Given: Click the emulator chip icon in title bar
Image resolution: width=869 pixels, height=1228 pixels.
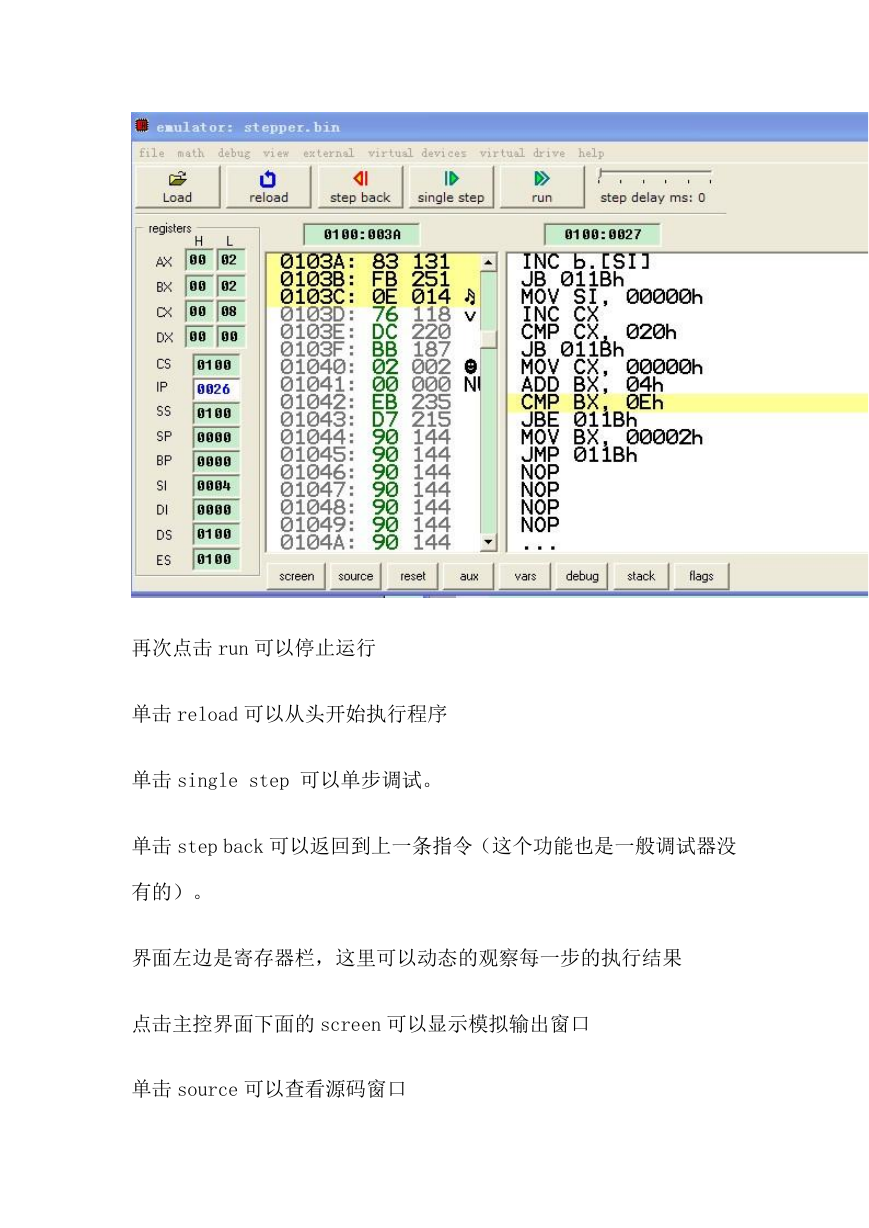Looking at the screenshot, I should 142,126.
